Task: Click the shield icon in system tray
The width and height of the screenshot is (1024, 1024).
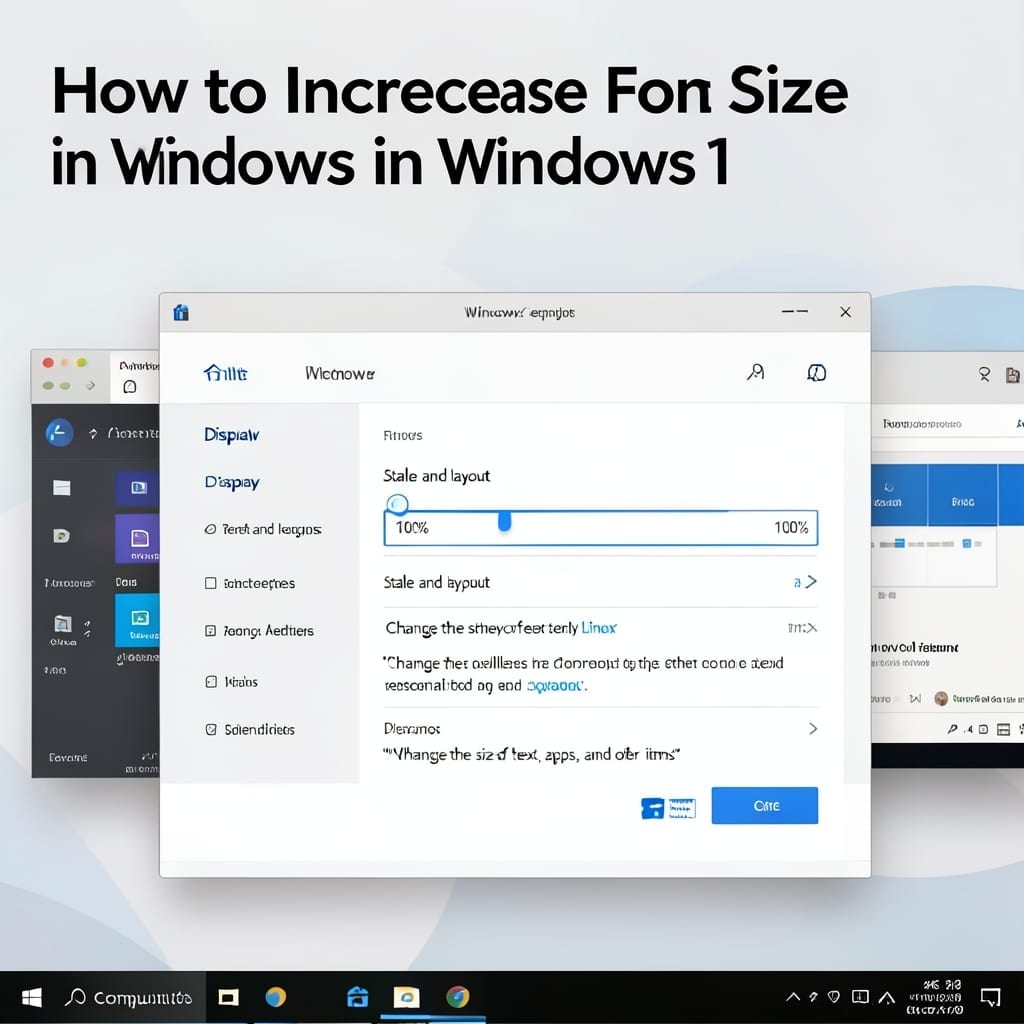Action: (833, 997)
